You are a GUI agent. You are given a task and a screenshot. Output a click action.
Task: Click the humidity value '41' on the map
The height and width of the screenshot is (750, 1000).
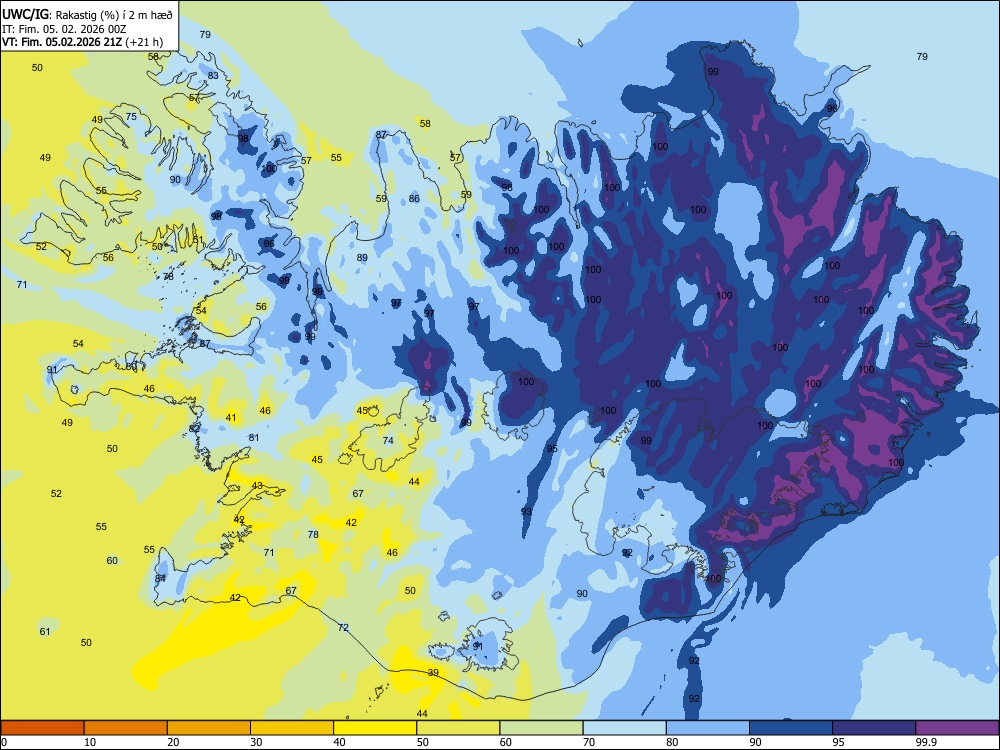[x=231, y=418]
